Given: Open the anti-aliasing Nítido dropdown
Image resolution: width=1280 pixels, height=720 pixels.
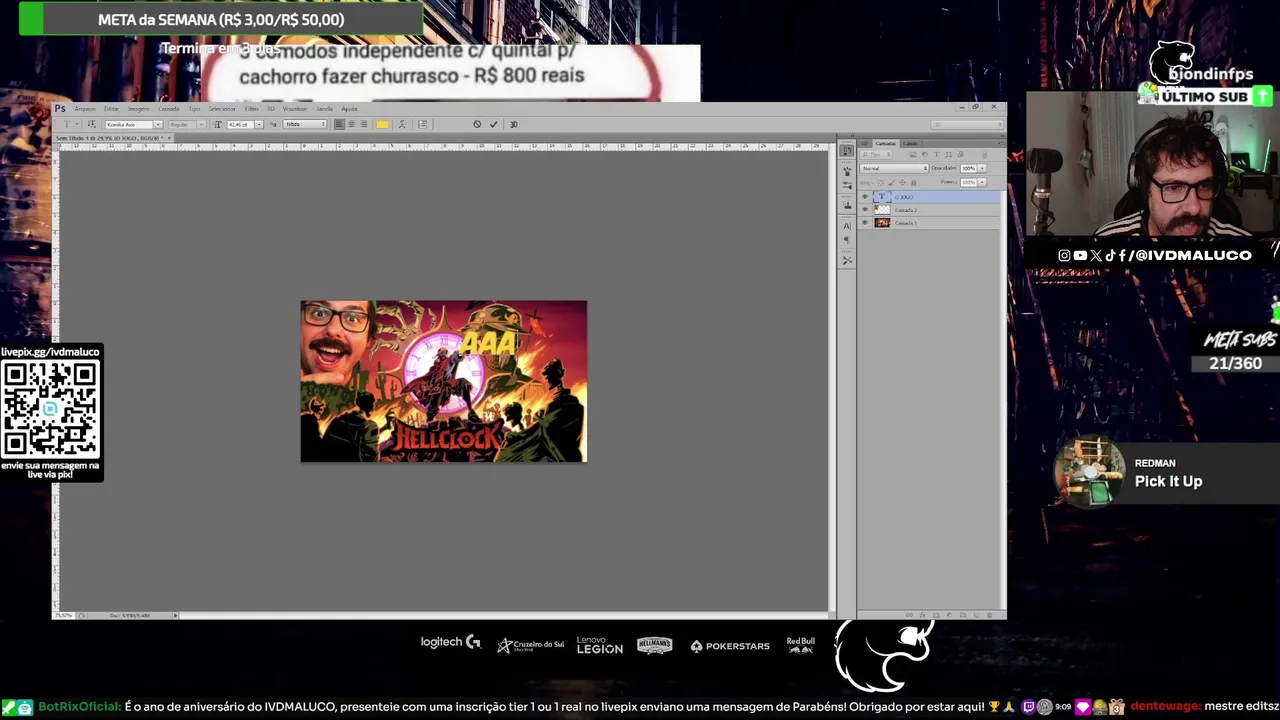Looking at the screenshot, I should (x=305, y=124).
